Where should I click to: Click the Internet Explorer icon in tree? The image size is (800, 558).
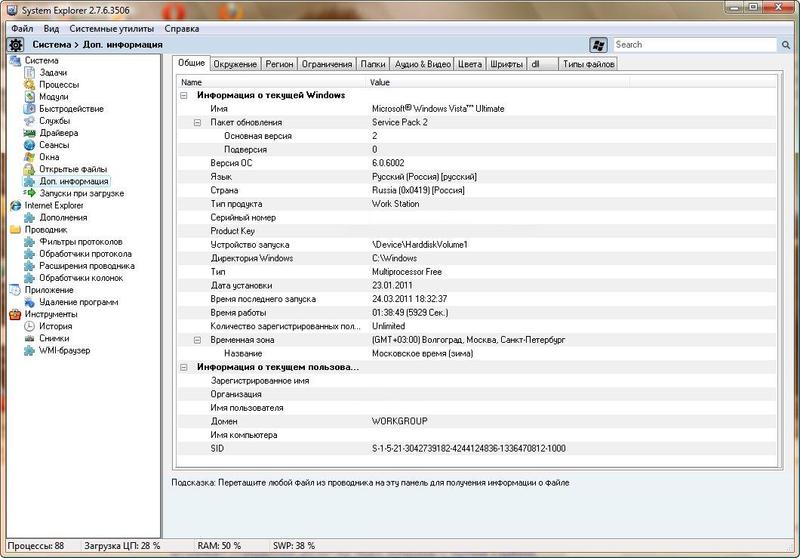click(x=15, y=206)
